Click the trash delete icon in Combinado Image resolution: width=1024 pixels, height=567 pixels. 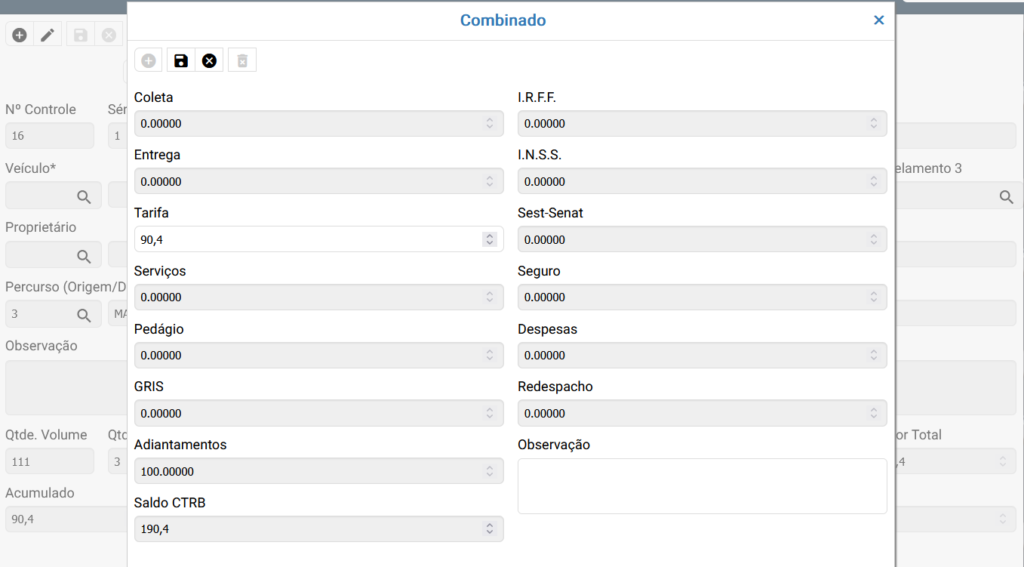tap(240, 61)
